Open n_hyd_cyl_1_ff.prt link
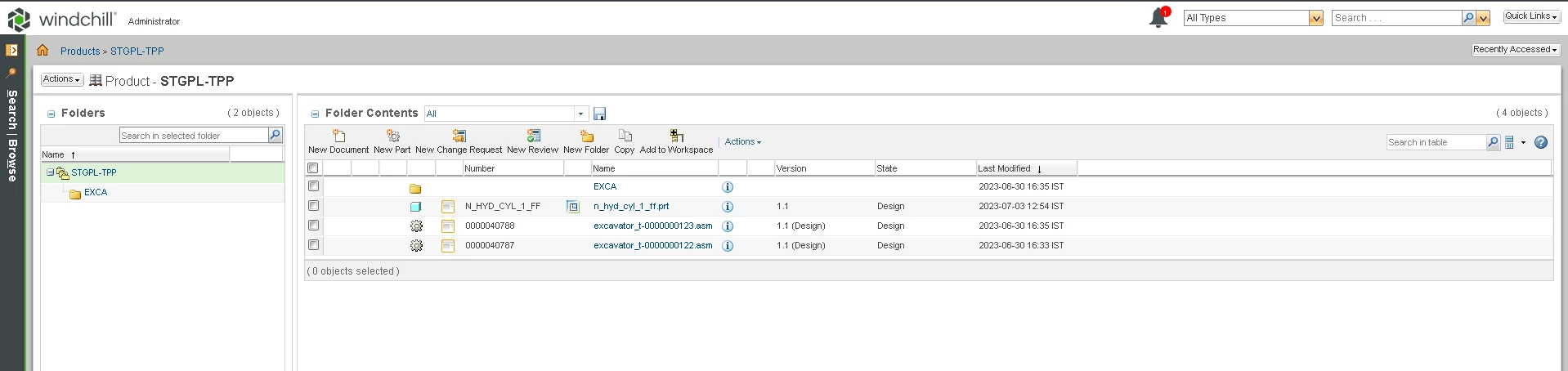 631,207
